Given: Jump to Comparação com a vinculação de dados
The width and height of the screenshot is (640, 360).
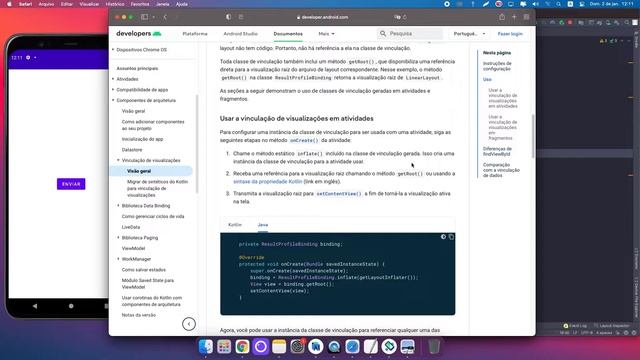Looking at the screenshot, I should pyautogui.click(x=501, y=170).
